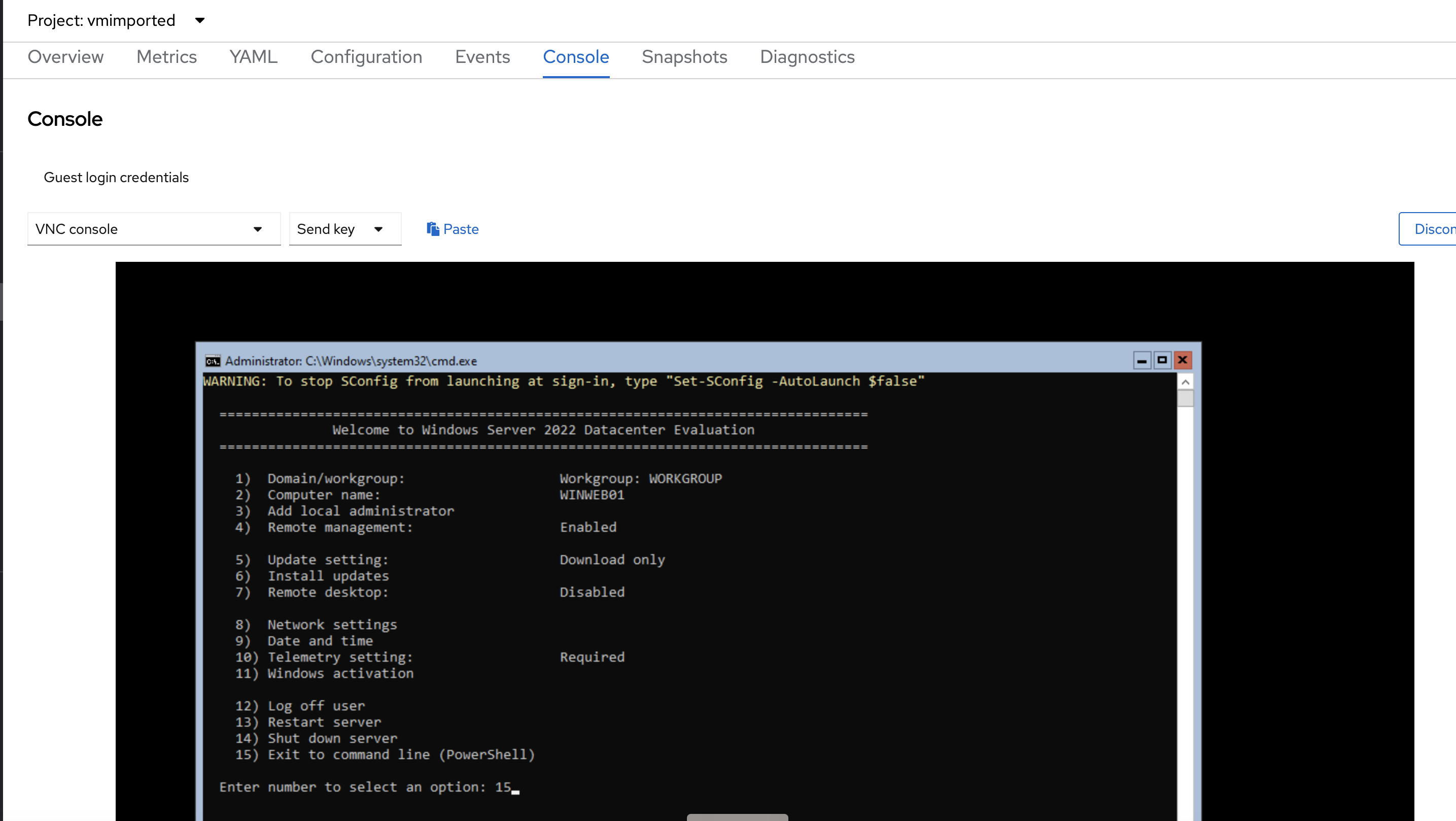Open the Snapshots tab
Image resolution: width=1456 pixels, height=821 pixels.
coord(684,56)
